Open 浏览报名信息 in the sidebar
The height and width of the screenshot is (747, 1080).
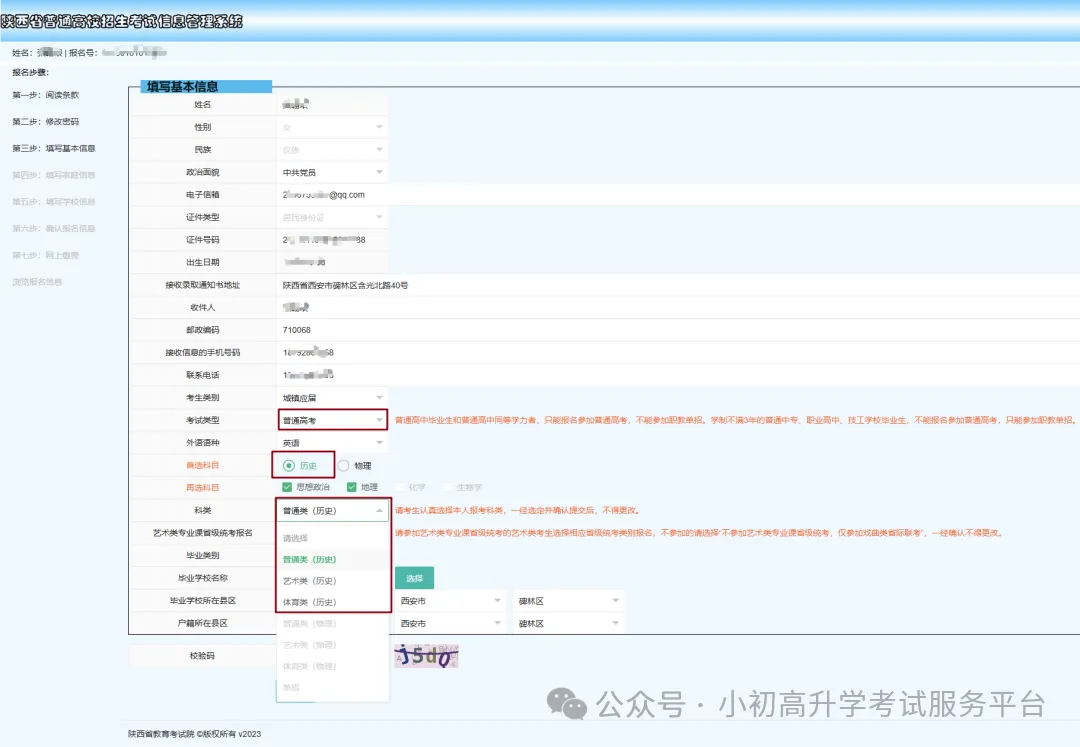(x=37, y=282)
